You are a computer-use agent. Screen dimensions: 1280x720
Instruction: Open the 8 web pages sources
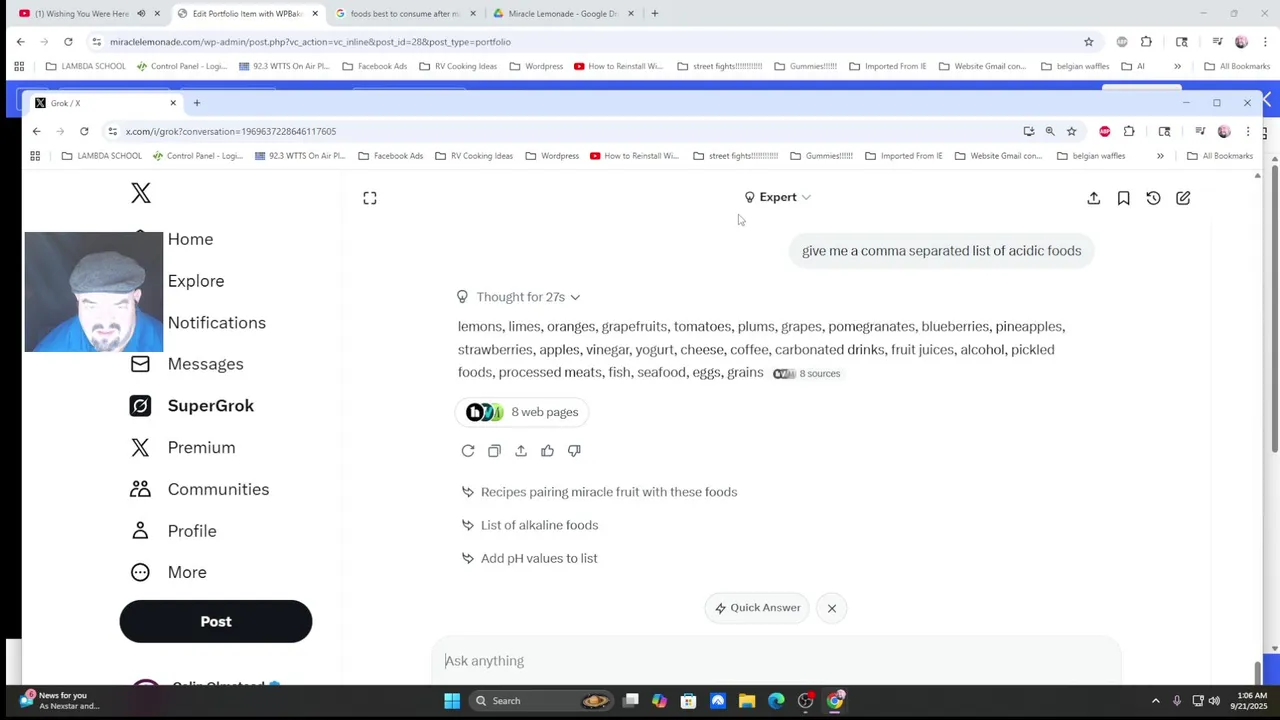523,412
